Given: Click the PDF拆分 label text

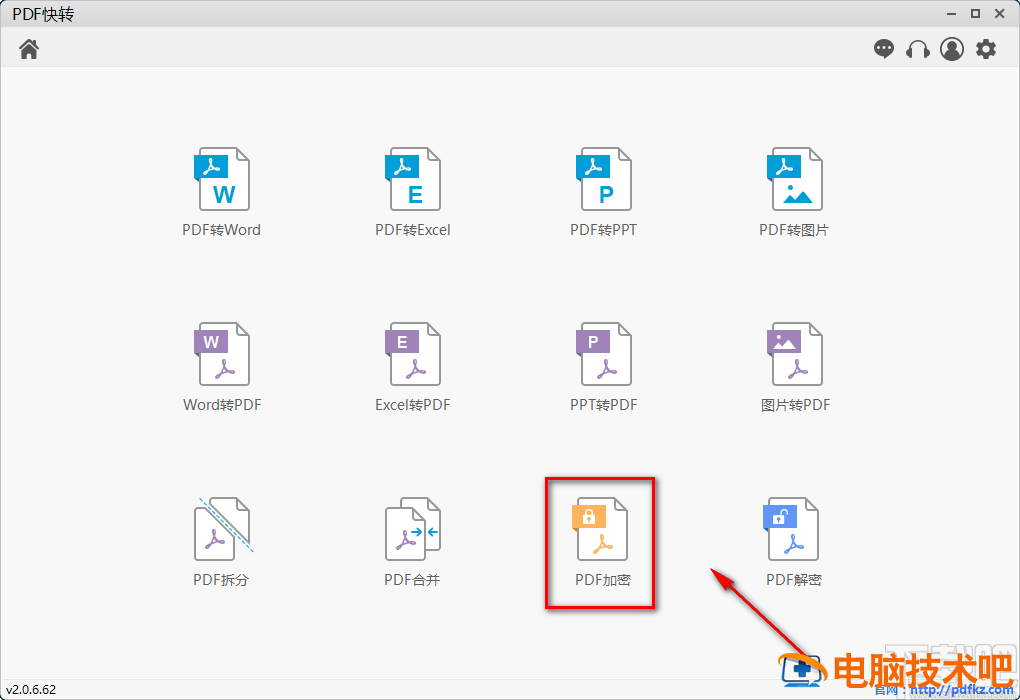Looking at the screenshot, I should (x=221, y=580).
